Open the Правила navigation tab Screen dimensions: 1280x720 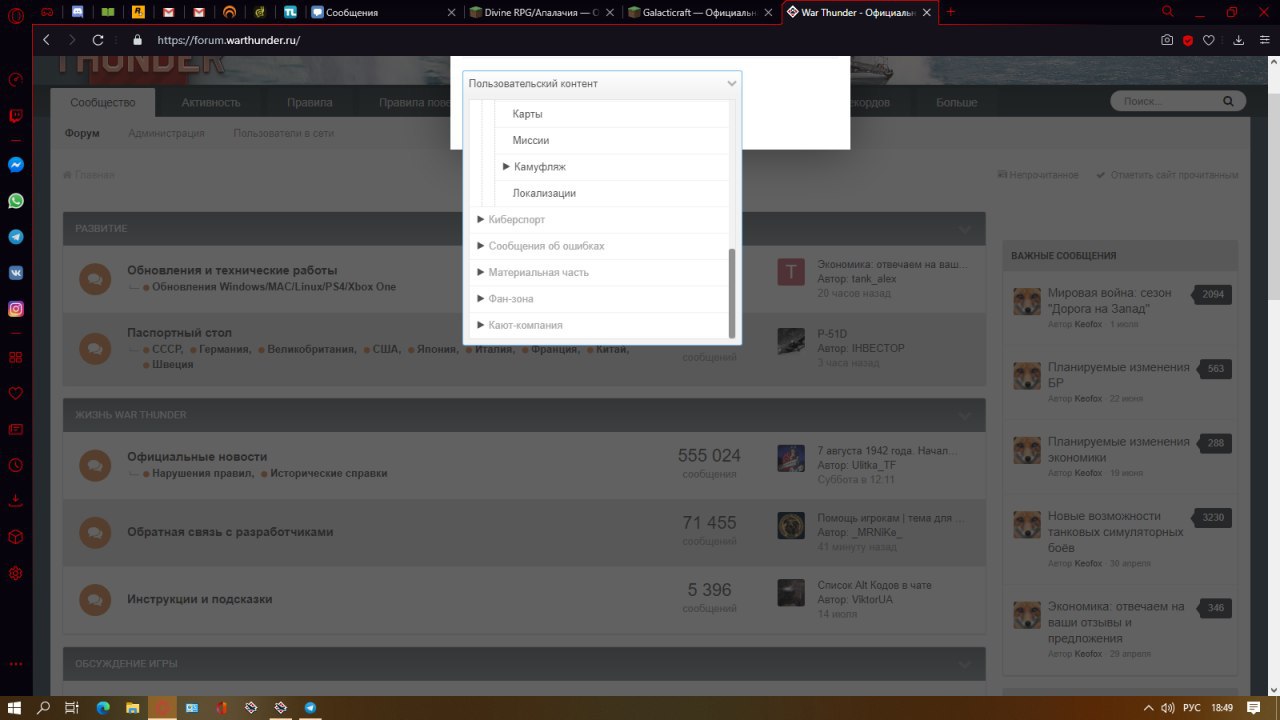pos(309,102)
